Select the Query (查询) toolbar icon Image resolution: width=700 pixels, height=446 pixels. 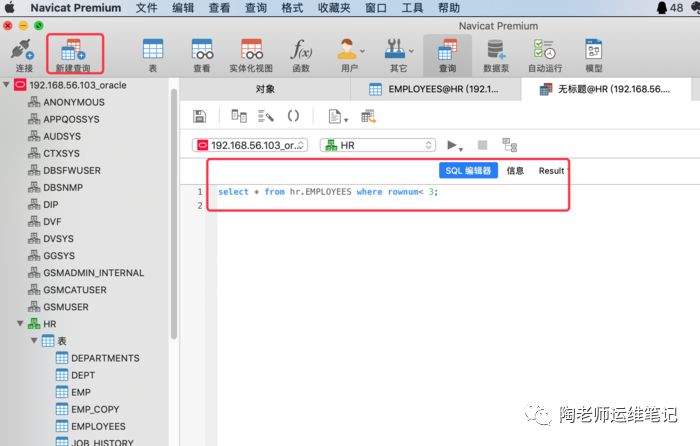coord(447,55)
